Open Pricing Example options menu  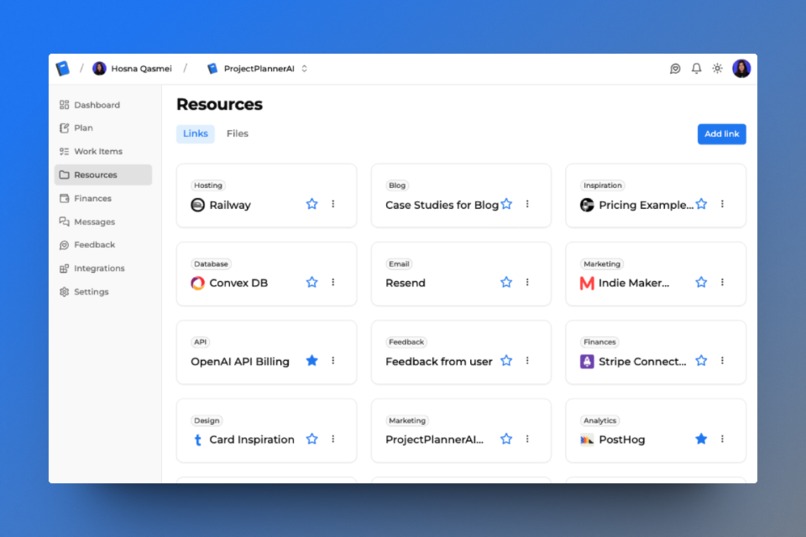tap(722, 204)
